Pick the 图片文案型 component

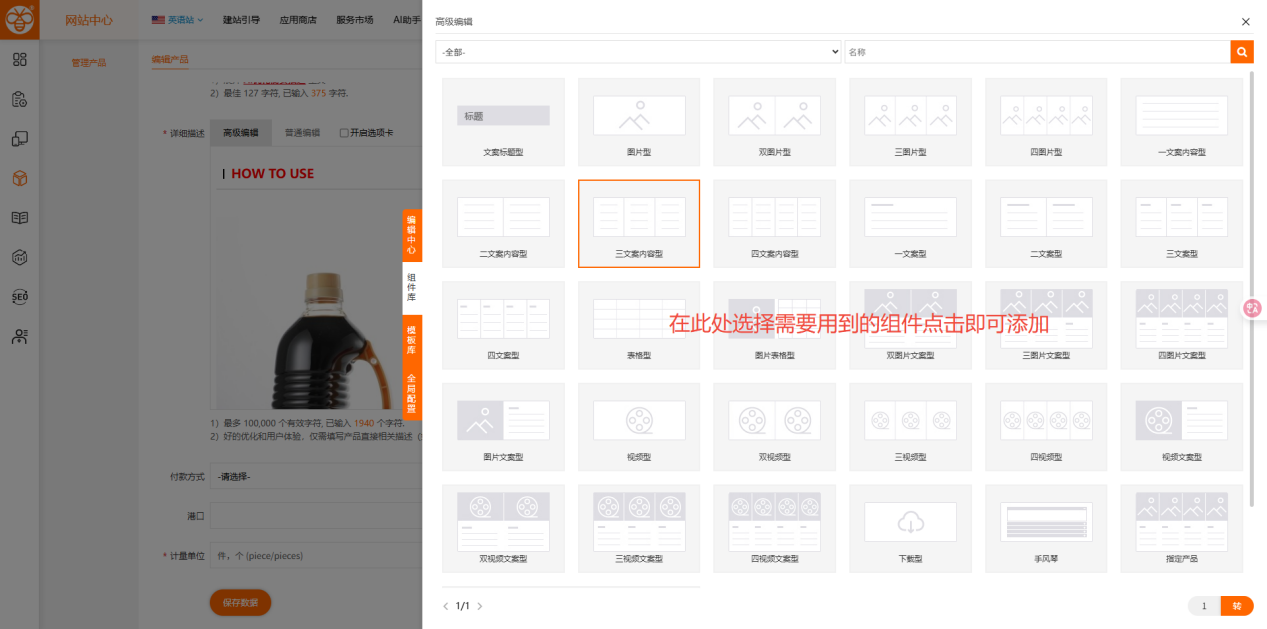click(503, 427)
